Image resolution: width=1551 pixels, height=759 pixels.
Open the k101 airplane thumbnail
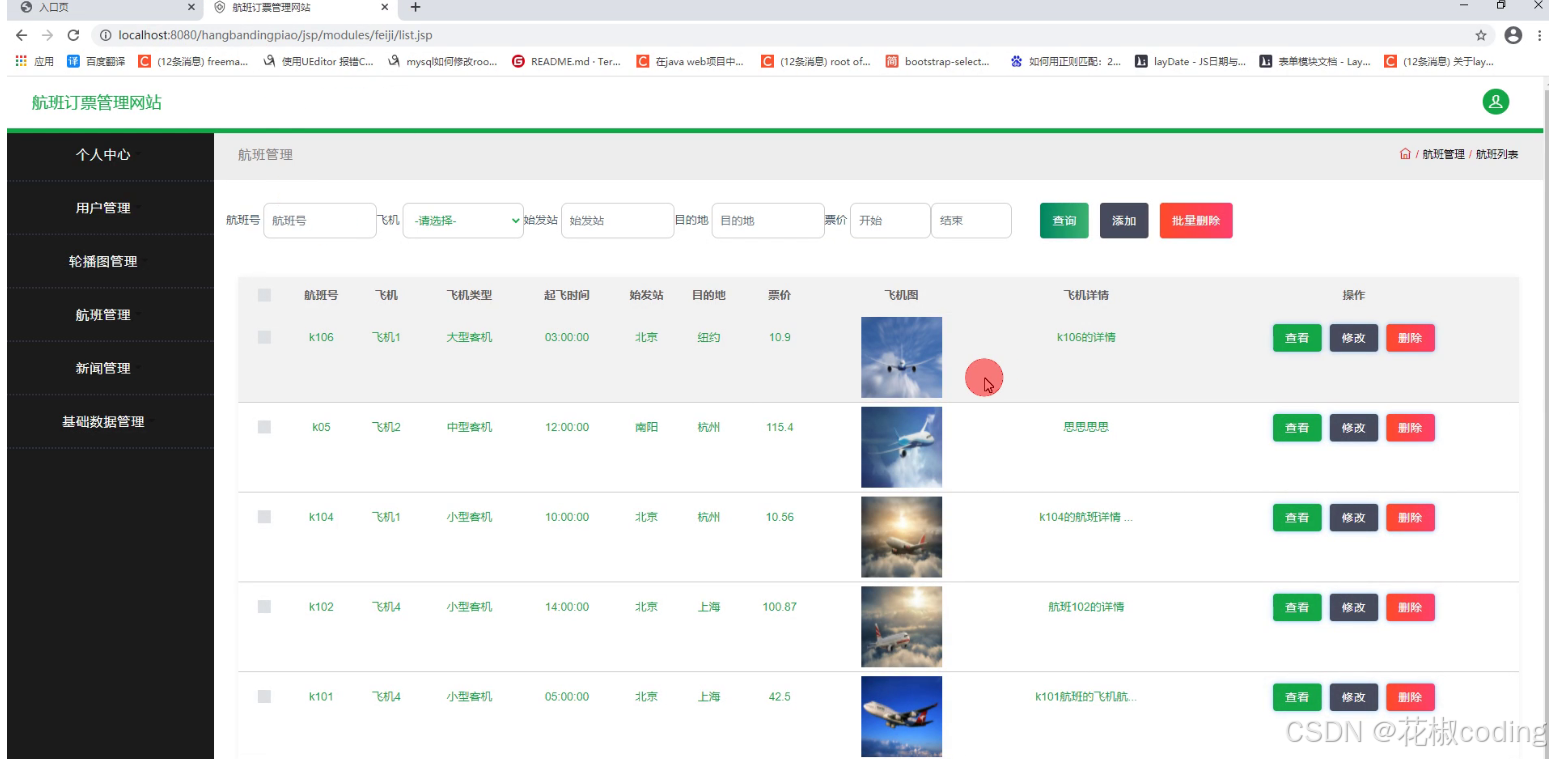pos(901,716)
